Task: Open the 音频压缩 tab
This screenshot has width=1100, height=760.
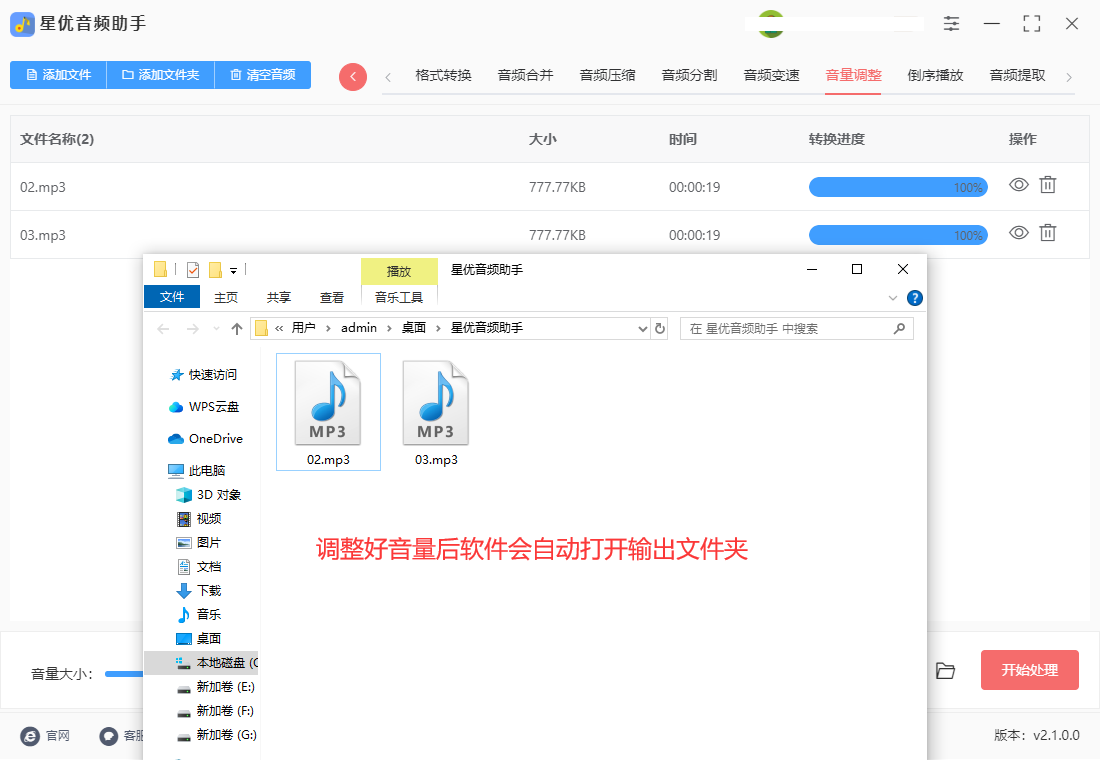Action: [608, 75]
